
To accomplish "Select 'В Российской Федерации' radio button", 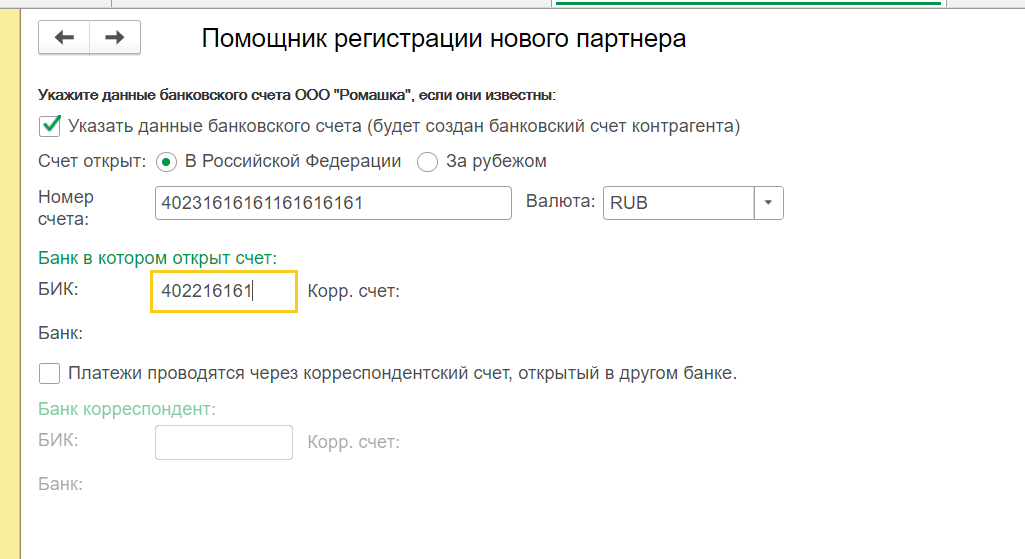I will tap(167, 162).
